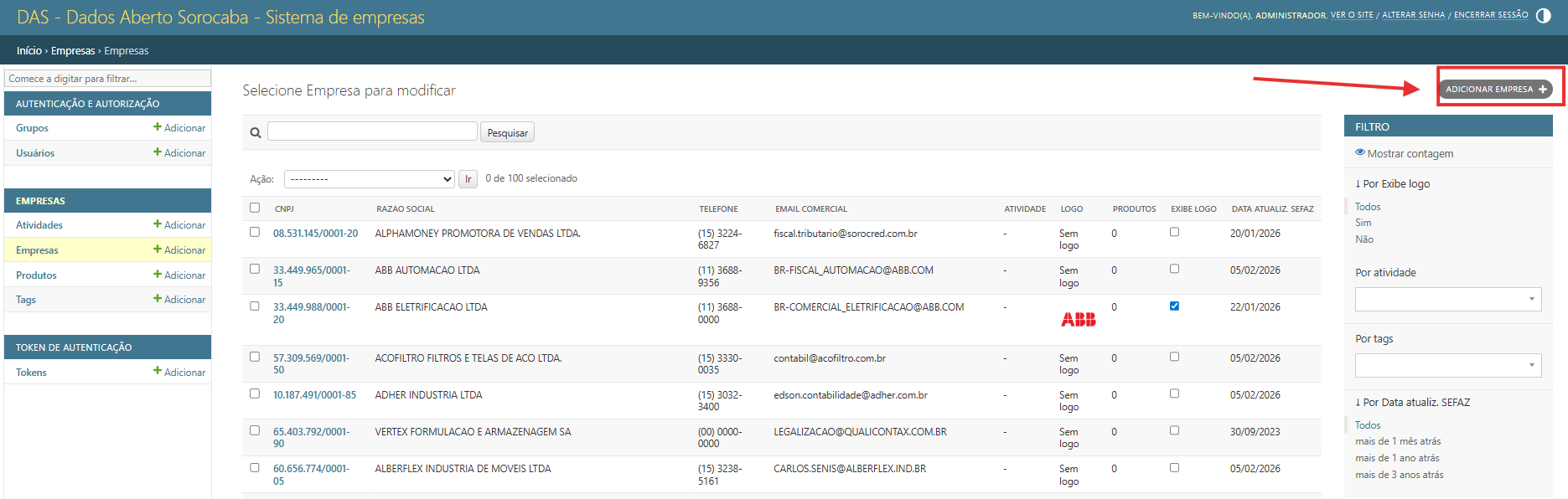Click the ADICIONAR EMPRESA button
The height and width of the screenshot is (499, 1568).
pyautogui.click(x=1495, y=89)
